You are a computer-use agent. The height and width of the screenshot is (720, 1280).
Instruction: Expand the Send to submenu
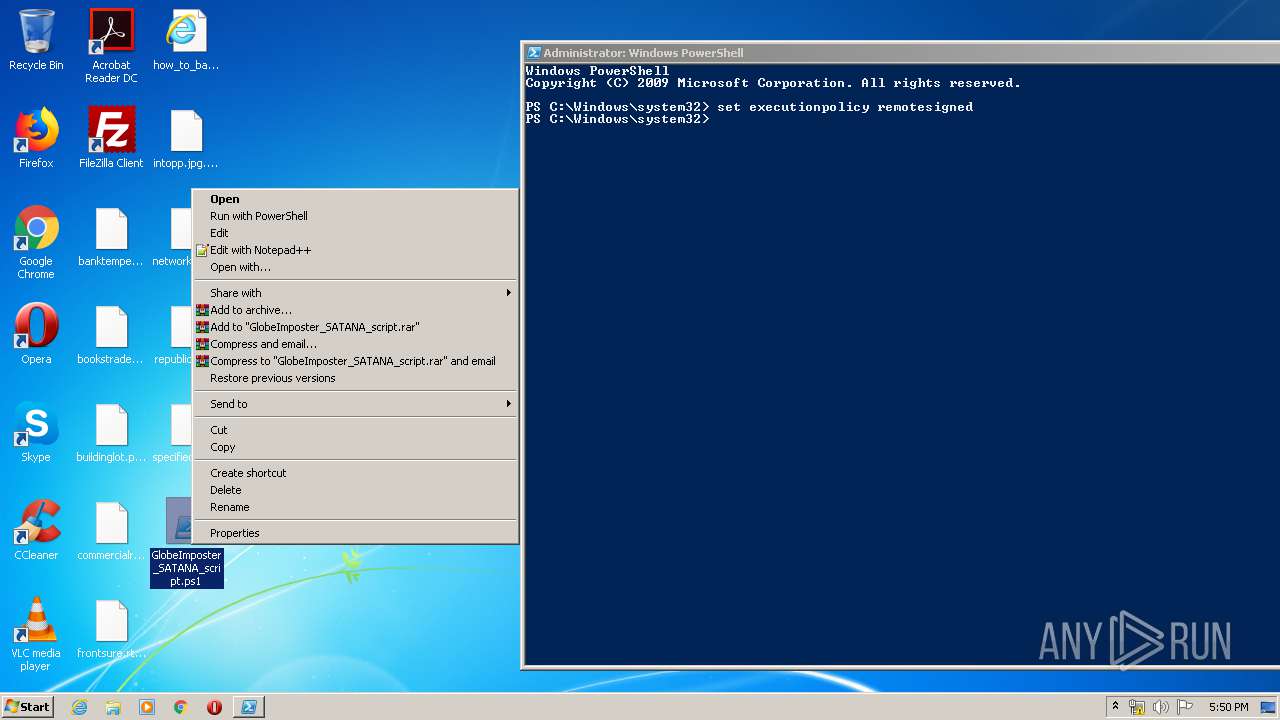pyautogui.click(x=355, y=404)
